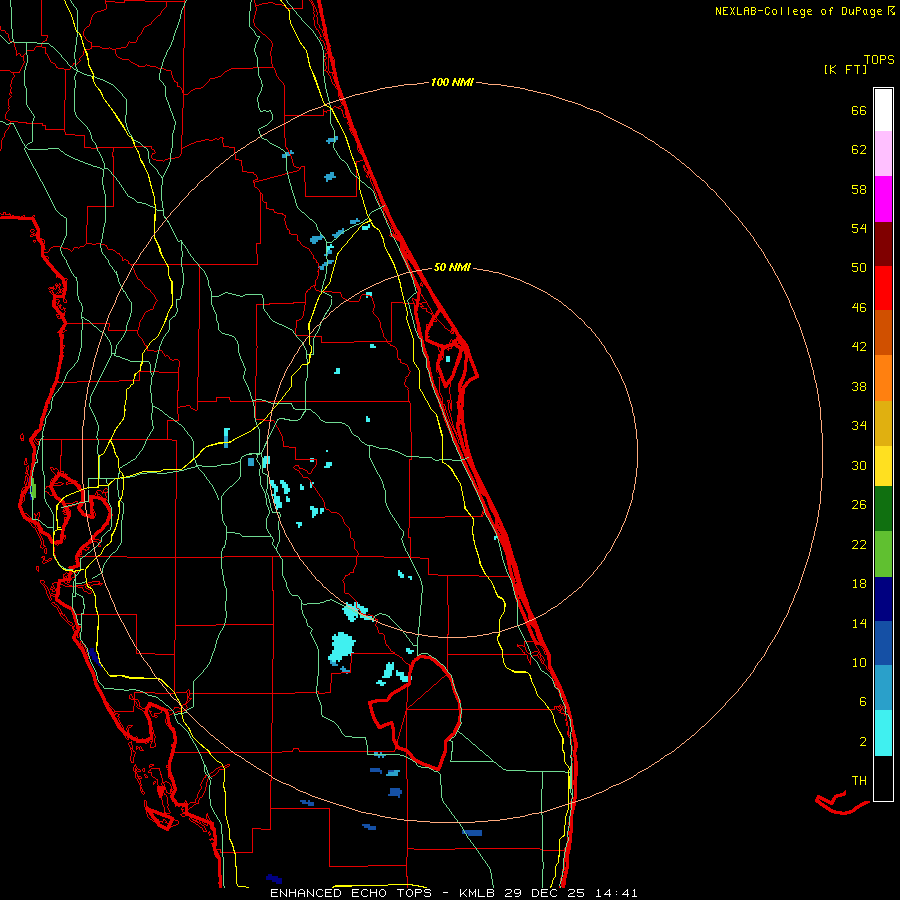Click the 42 value on the scale
This screenshot has width=900, height=900.
(x=859, y=347)
